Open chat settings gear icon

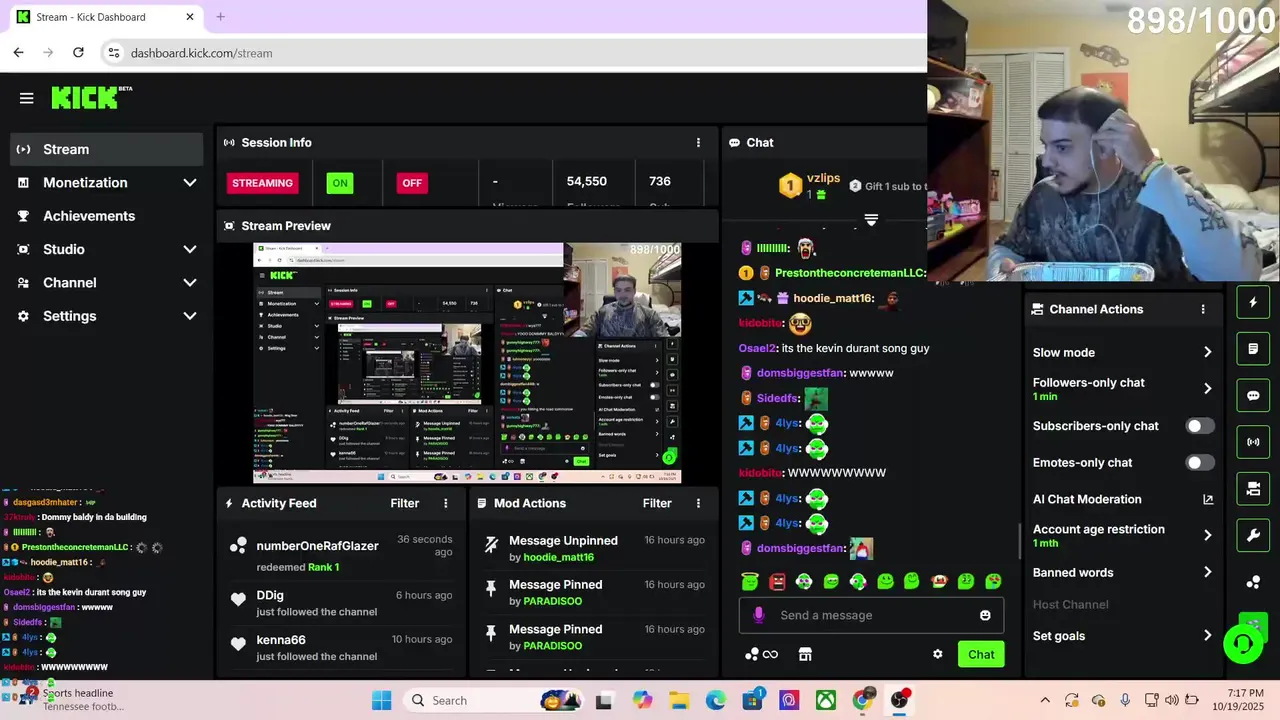point(937,654)
